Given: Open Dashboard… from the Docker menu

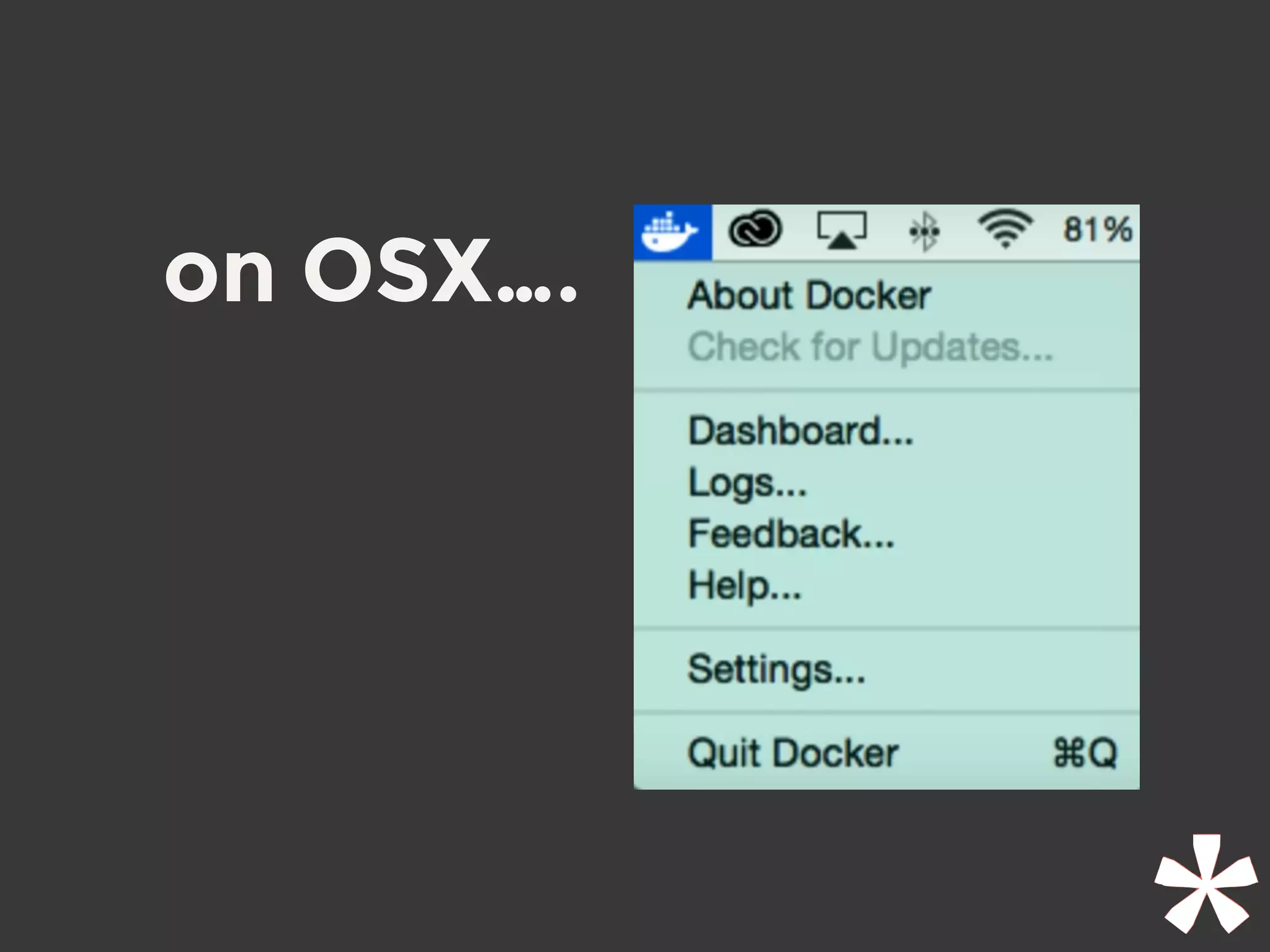Looking at the screenshot, I should pos(887,431).
